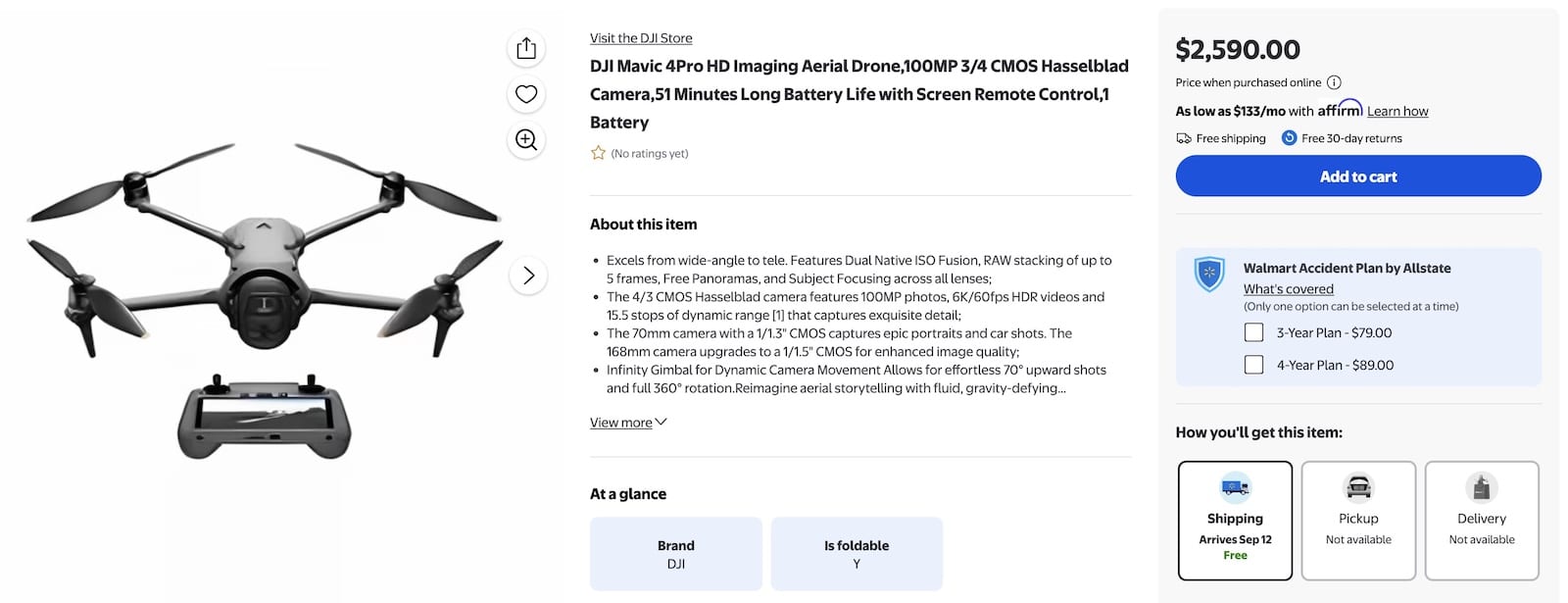
Task: Click the share icon above the heart
Action: [x=526, y=48]
